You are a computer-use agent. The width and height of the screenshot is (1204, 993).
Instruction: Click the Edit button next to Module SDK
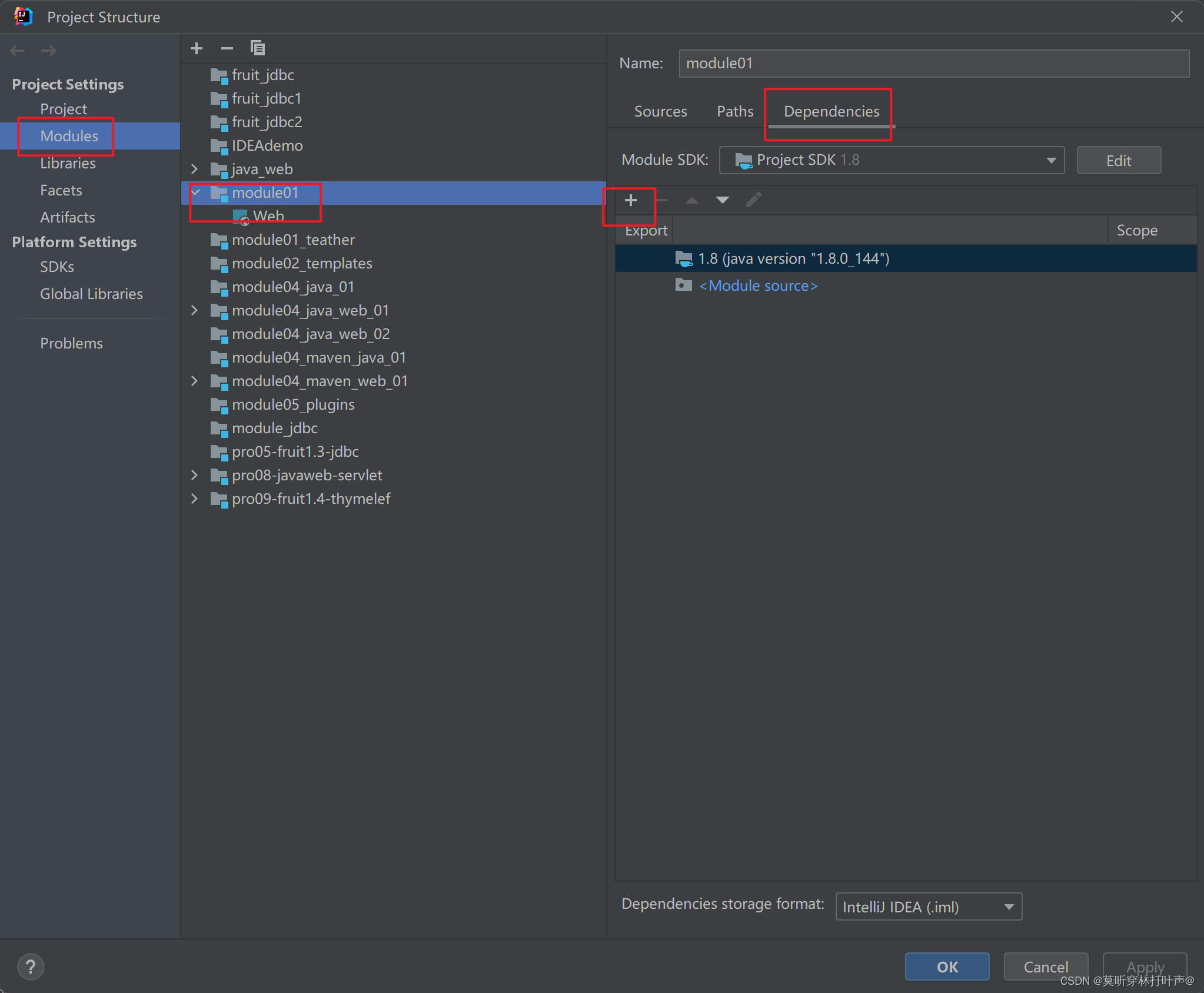(x=1119, y=160)
